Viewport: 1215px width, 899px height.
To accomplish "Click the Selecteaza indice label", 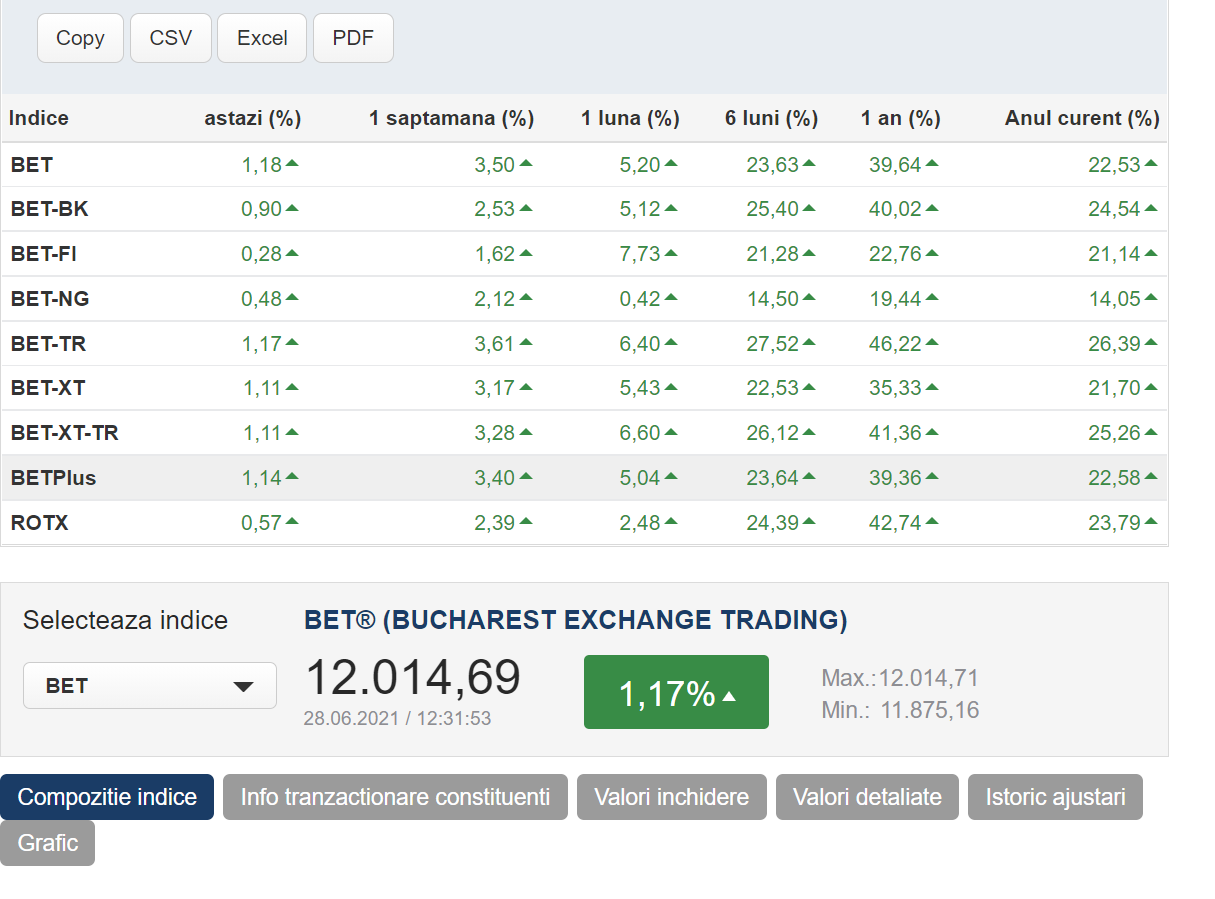I will pyautogui.click(x=125, y=620).
